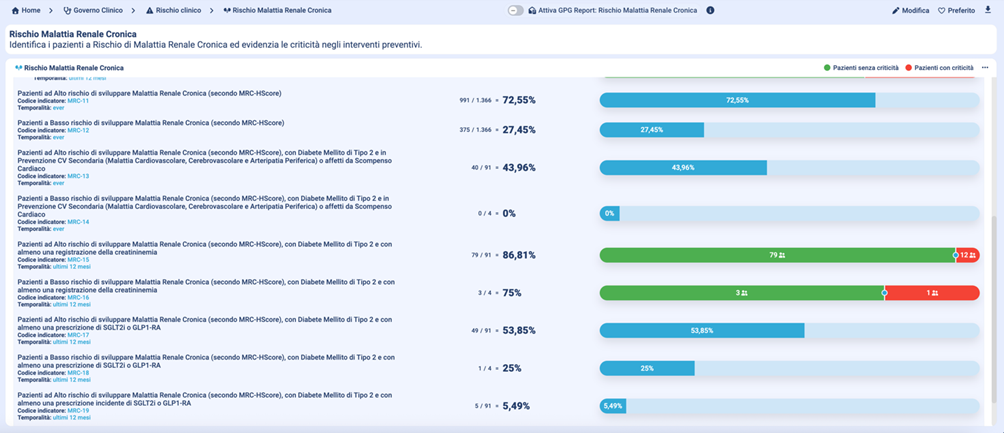Click the warning triangle icon beside Rischio clinico
This screenshot has height=433, width=1004.
[x=150, y=10]
